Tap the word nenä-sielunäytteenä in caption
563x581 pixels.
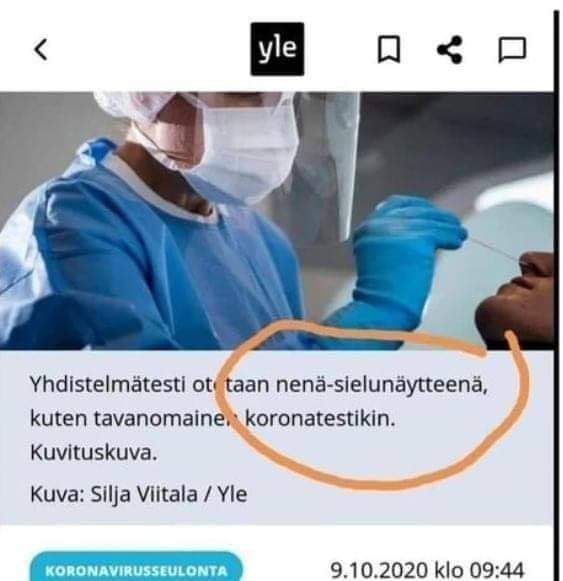382,385
